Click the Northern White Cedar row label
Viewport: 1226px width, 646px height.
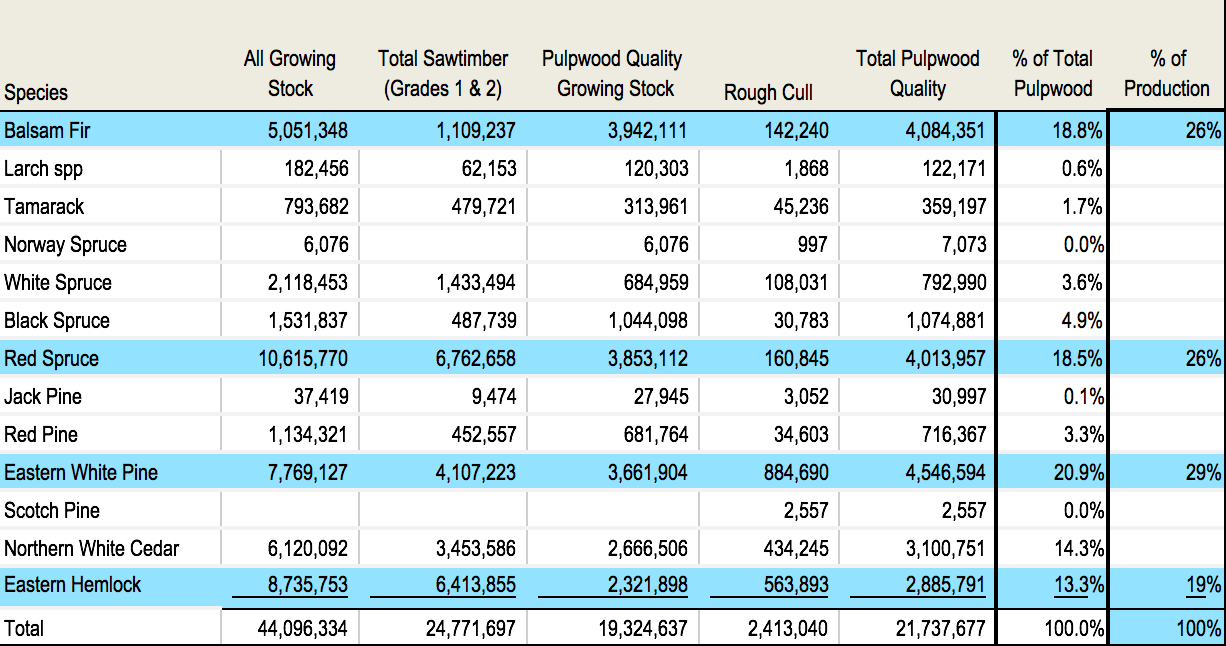point(92,549)
